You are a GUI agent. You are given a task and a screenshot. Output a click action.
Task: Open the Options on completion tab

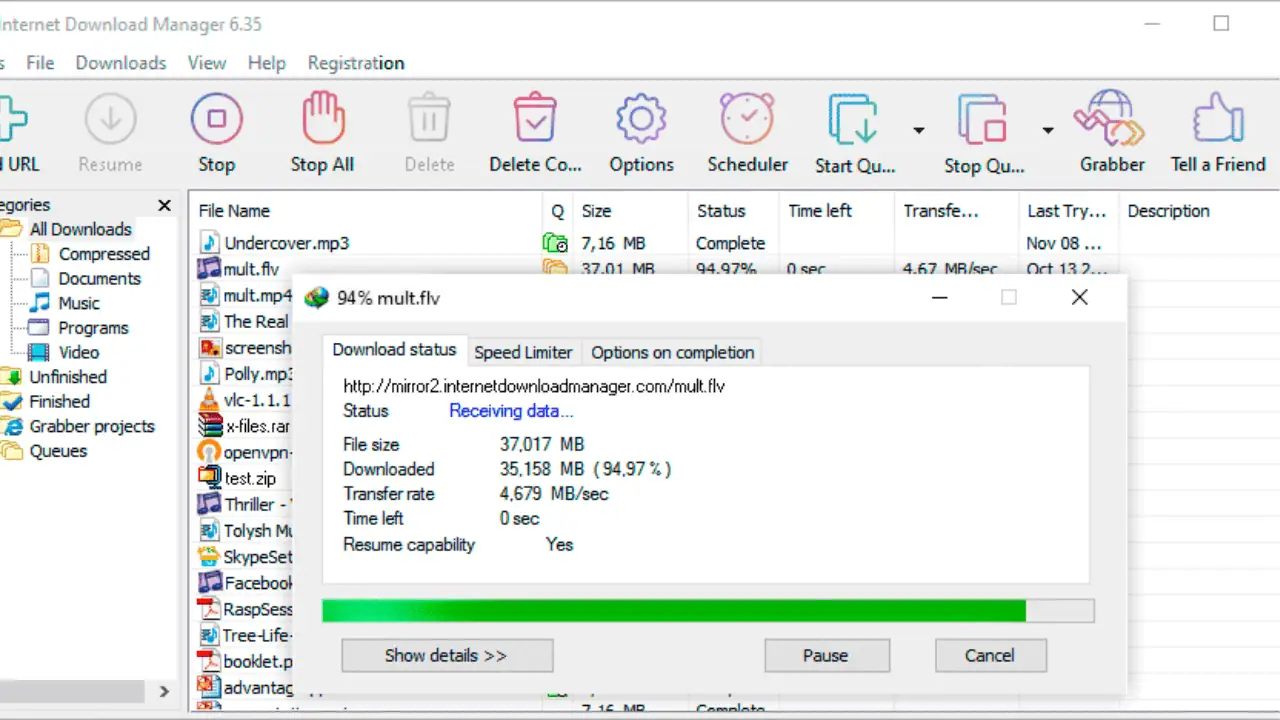click(672, 352)
